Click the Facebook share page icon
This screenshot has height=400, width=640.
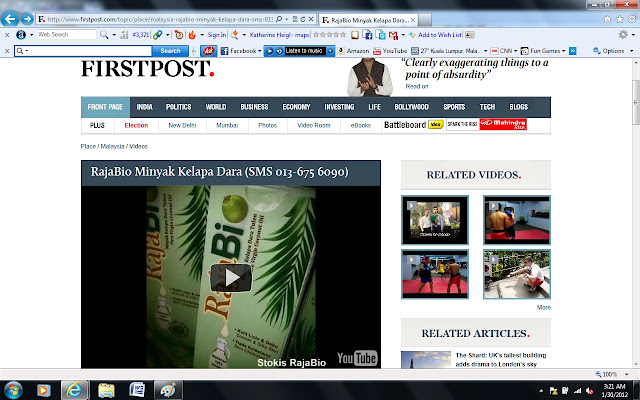[x=367, y=35]
